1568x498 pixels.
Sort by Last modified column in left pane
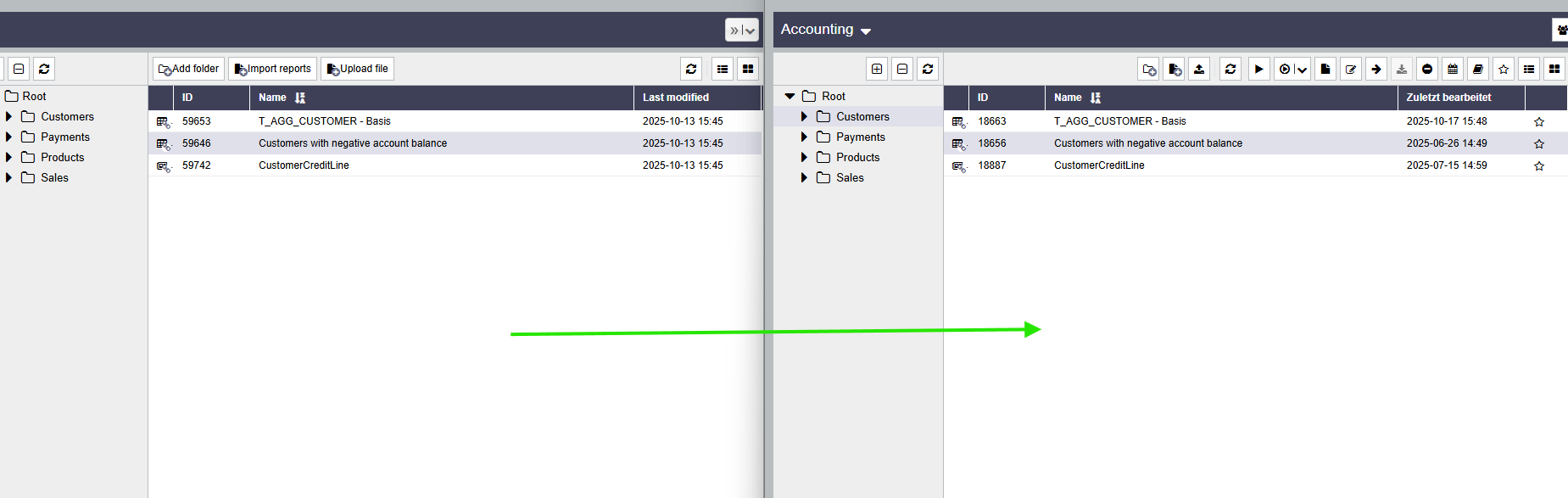pos(675,98)
